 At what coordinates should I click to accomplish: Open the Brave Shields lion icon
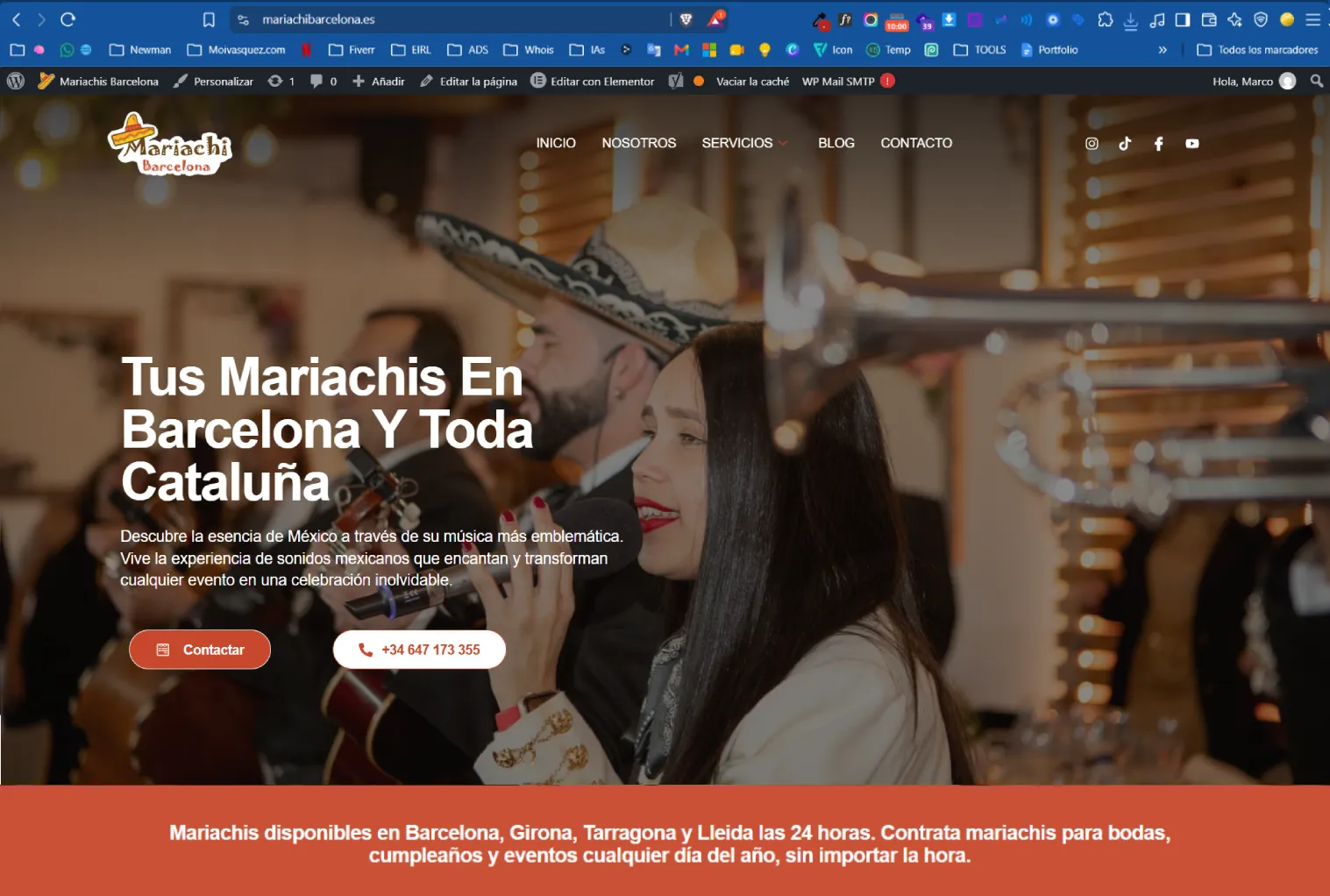click(x=686, y=19)
